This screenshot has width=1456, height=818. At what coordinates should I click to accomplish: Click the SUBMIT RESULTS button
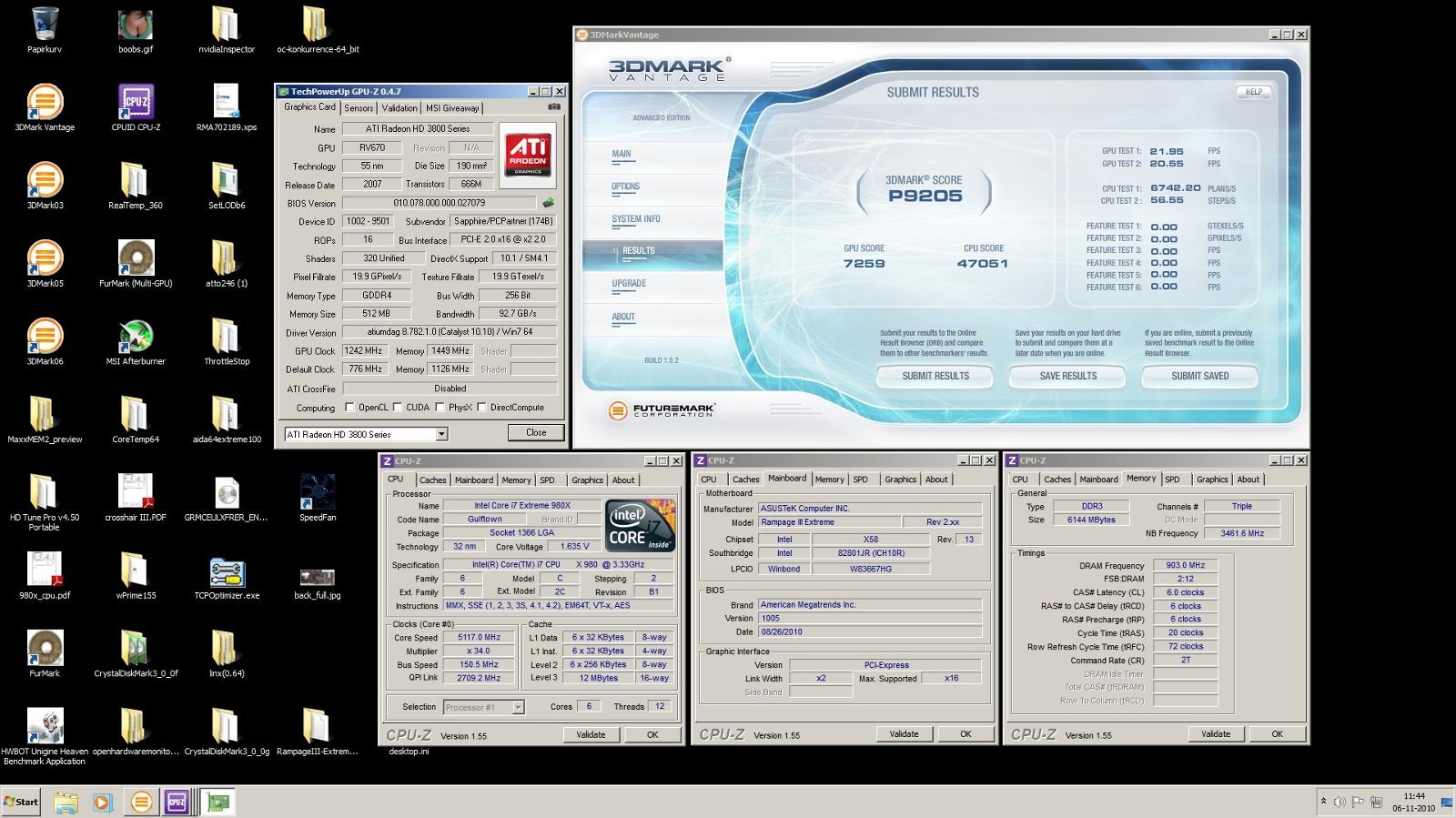tap(935, 376)
